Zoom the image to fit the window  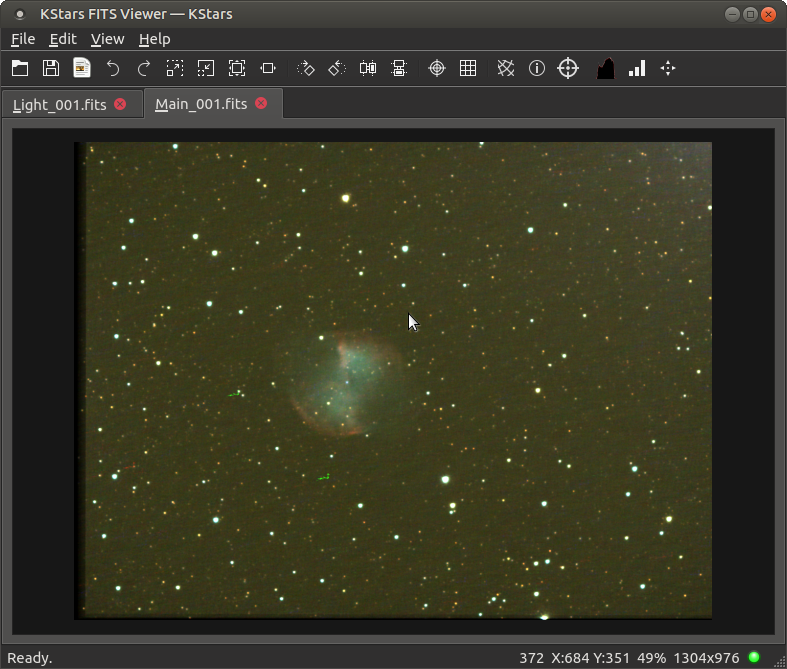point(237,68)
